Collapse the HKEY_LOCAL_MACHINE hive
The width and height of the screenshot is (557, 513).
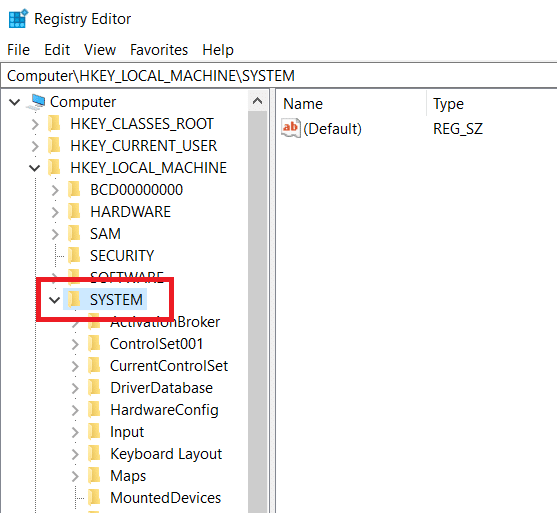(34, 168)
